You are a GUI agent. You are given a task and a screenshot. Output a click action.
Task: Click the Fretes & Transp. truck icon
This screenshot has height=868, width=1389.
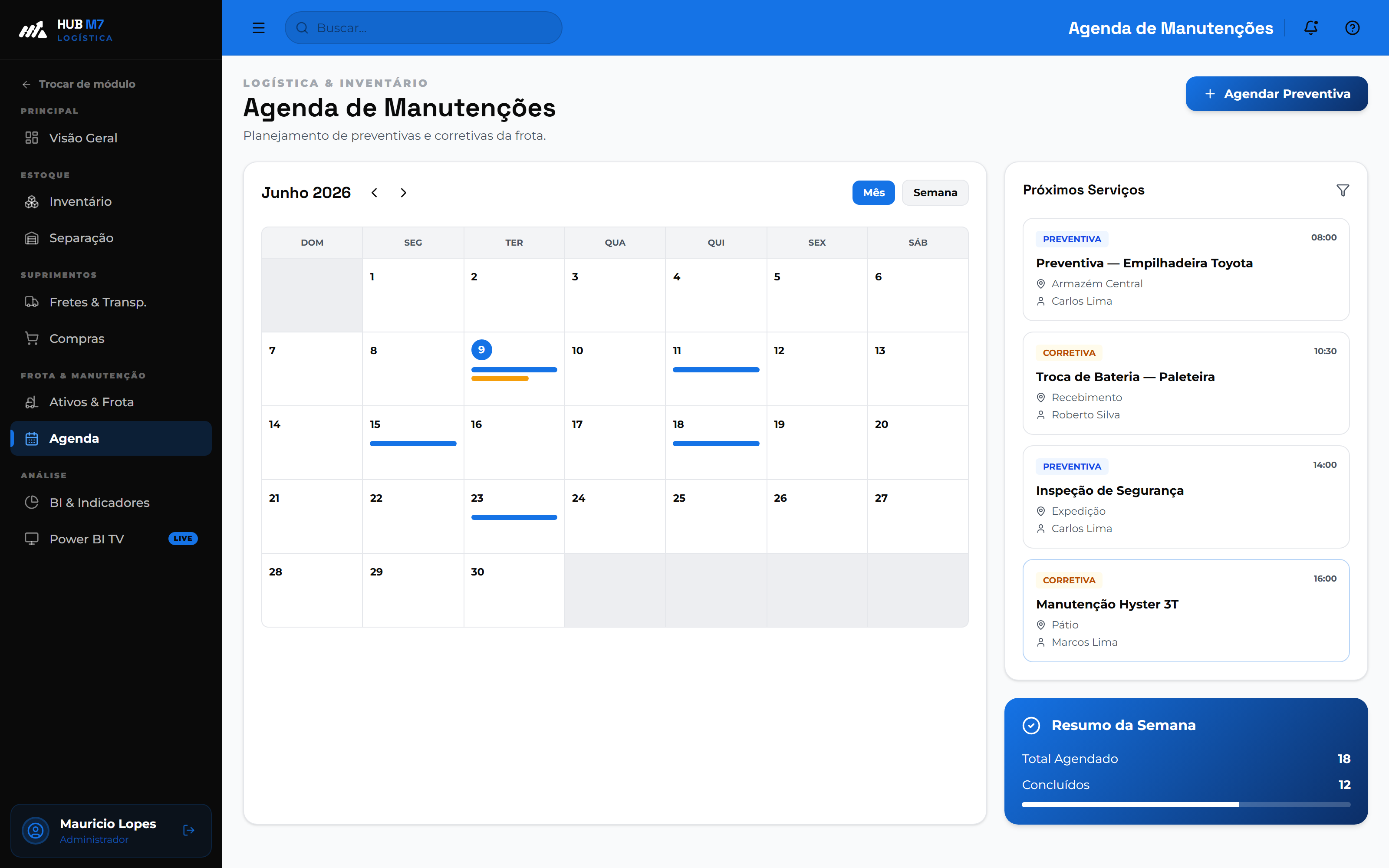[x=32, y=302]
